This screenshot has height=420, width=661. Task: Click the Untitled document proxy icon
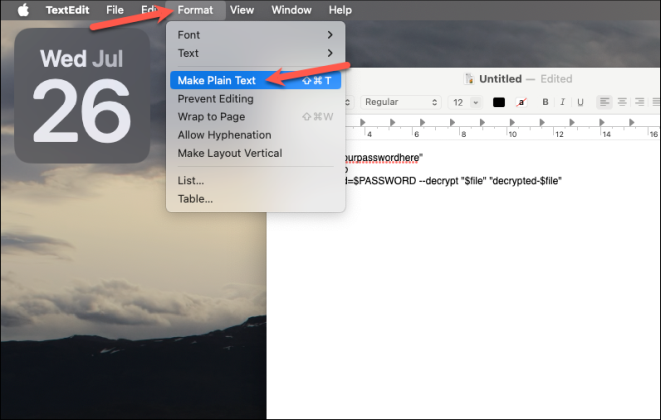click(x=468, y=79)
